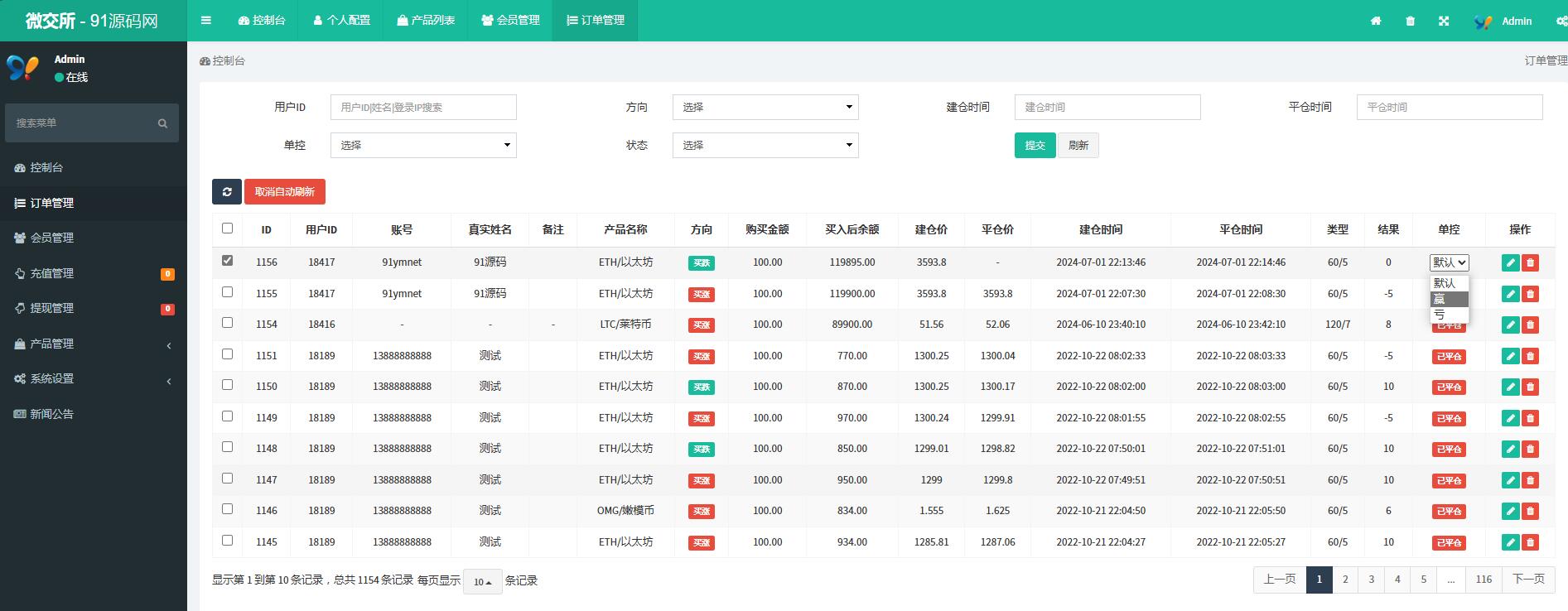
Task: Open 控制台 tab in top navigation
Action: point(261,21)
